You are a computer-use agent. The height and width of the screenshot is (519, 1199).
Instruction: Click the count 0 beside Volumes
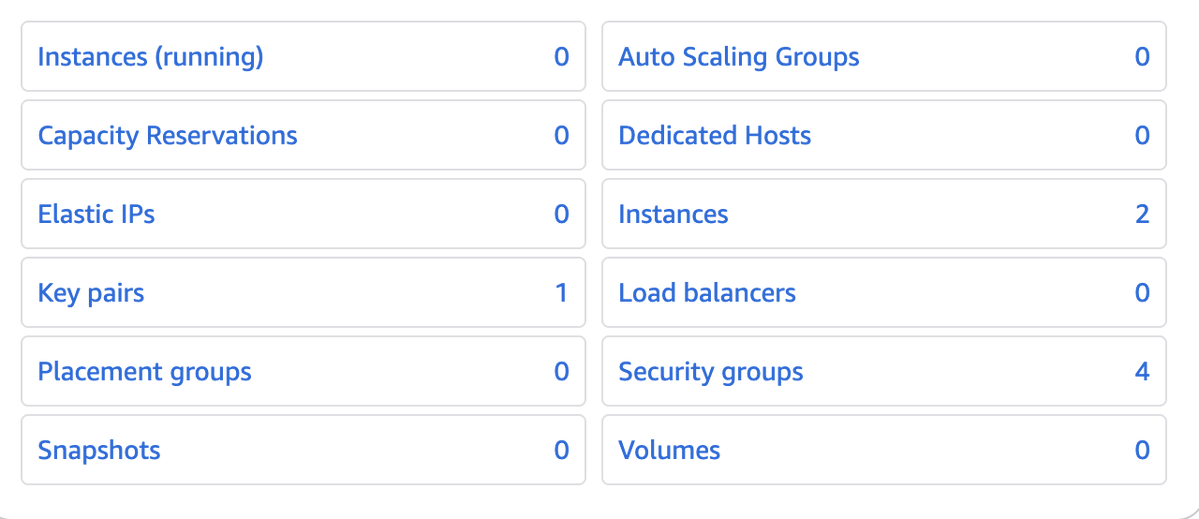1142,451
